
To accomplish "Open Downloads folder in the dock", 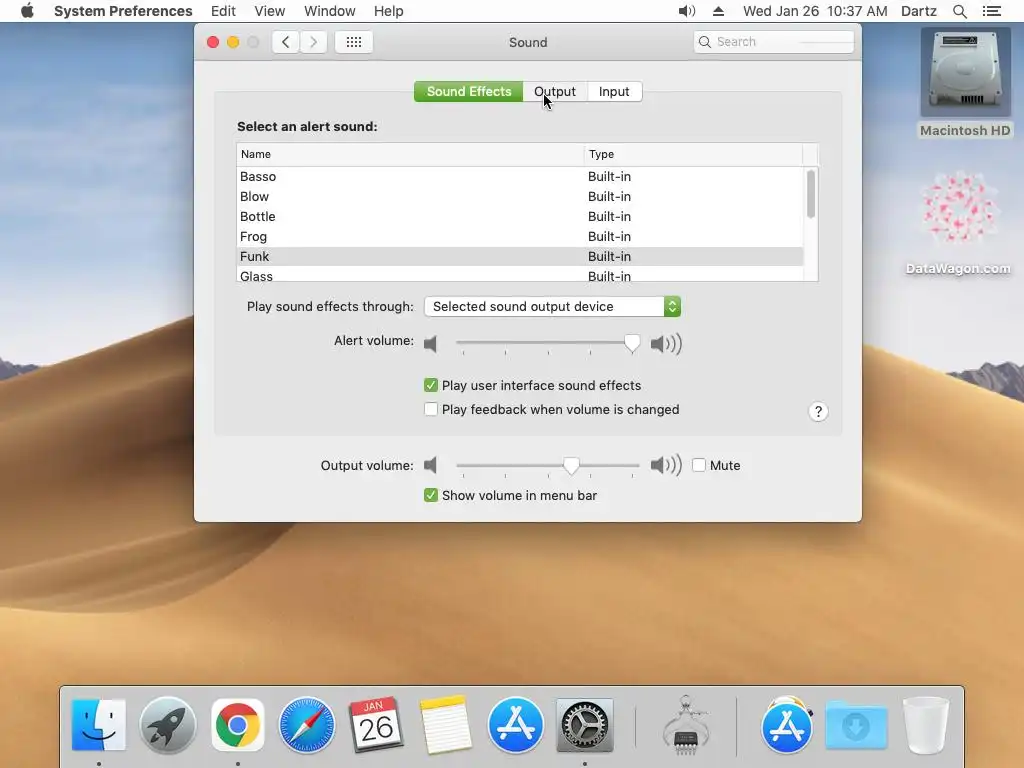I will (x=856, y=725).
